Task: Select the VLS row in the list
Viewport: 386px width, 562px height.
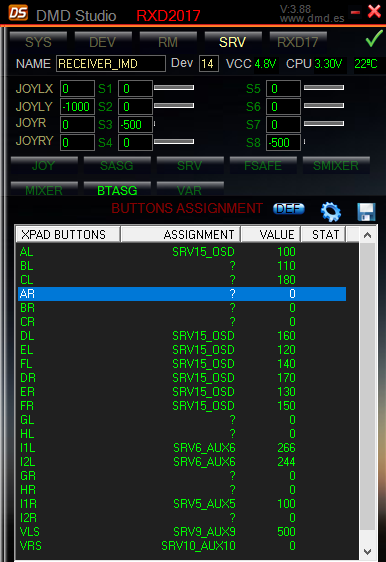Action: point(182,532)
